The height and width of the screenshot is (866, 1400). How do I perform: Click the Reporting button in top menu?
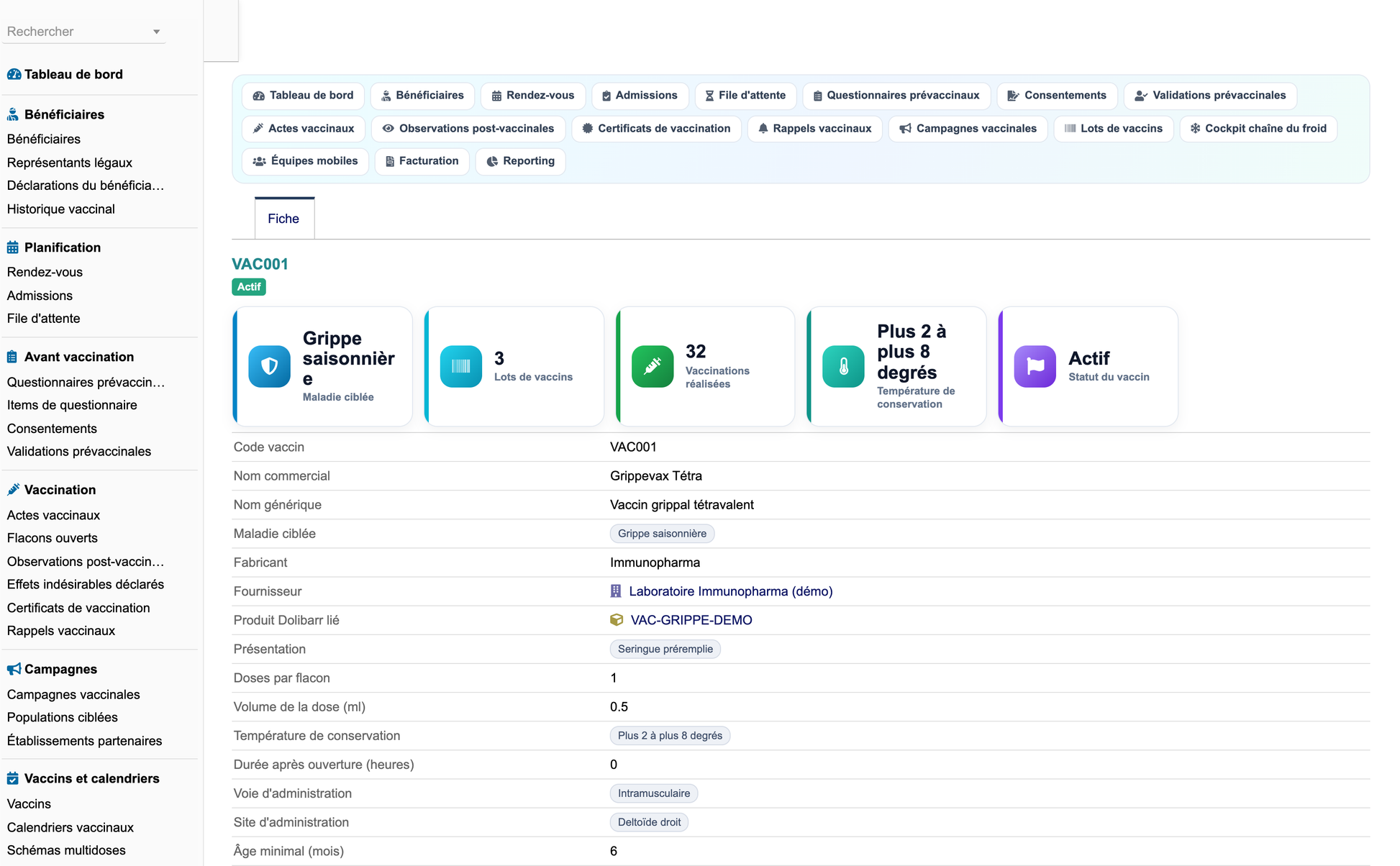[x=520, y=161]
